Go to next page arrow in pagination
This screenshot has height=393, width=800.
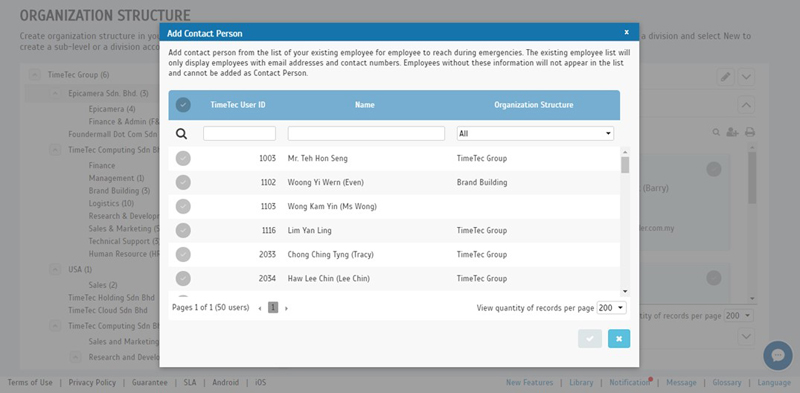tap(286, 308)
